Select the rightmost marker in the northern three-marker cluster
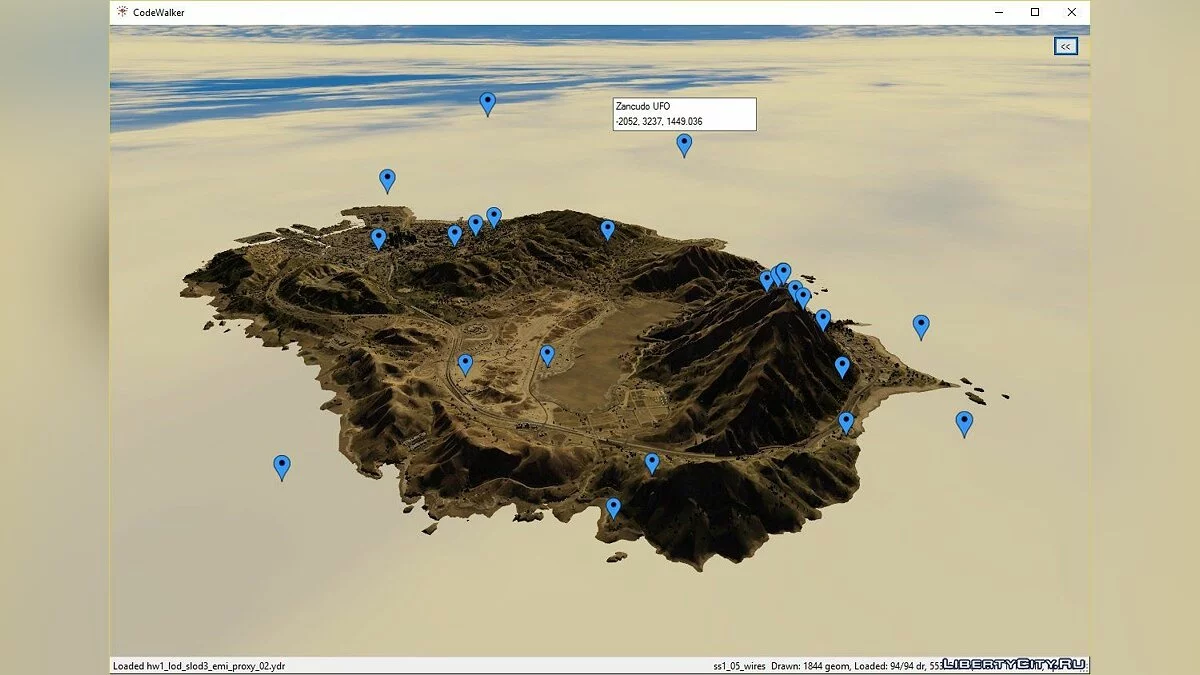Screen dimensions: 1200x675 click(x=494, y=216)
